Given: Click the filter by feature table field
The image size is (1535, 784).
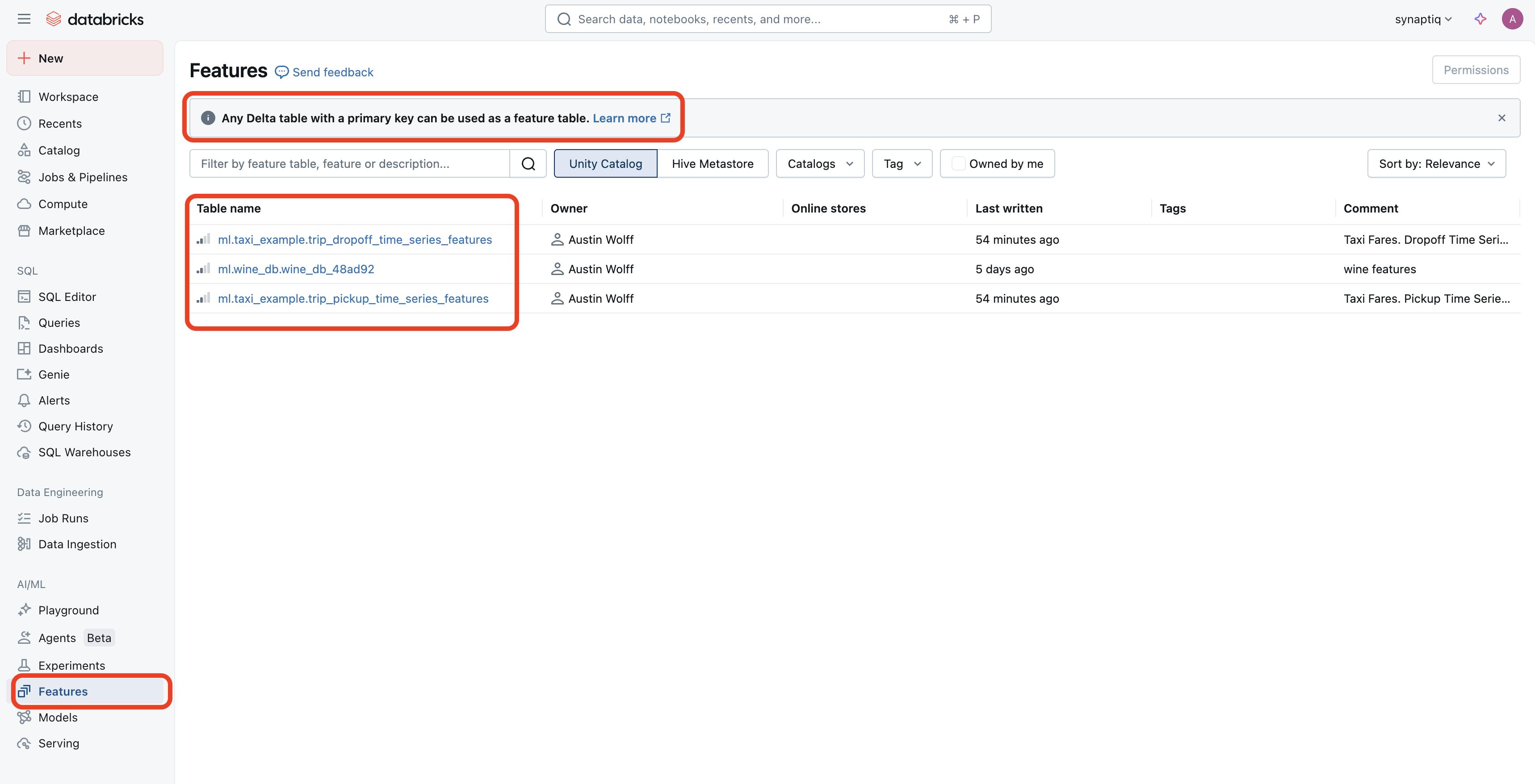Looking at the screenshot, I should point(349,164).
